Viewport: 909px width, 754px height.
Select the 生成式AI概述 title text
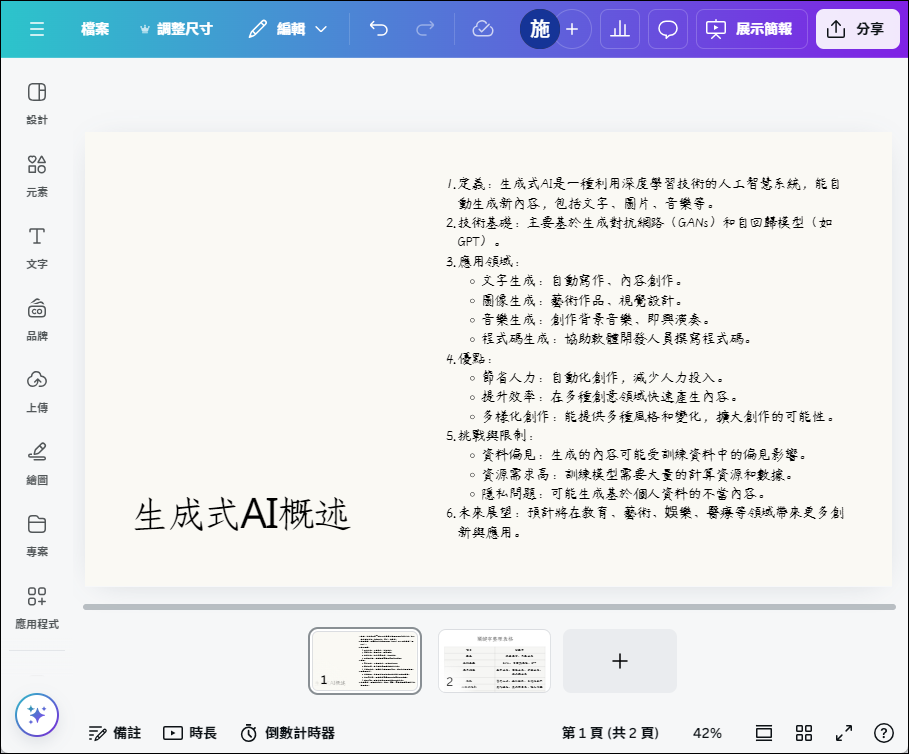pos(242,514)
